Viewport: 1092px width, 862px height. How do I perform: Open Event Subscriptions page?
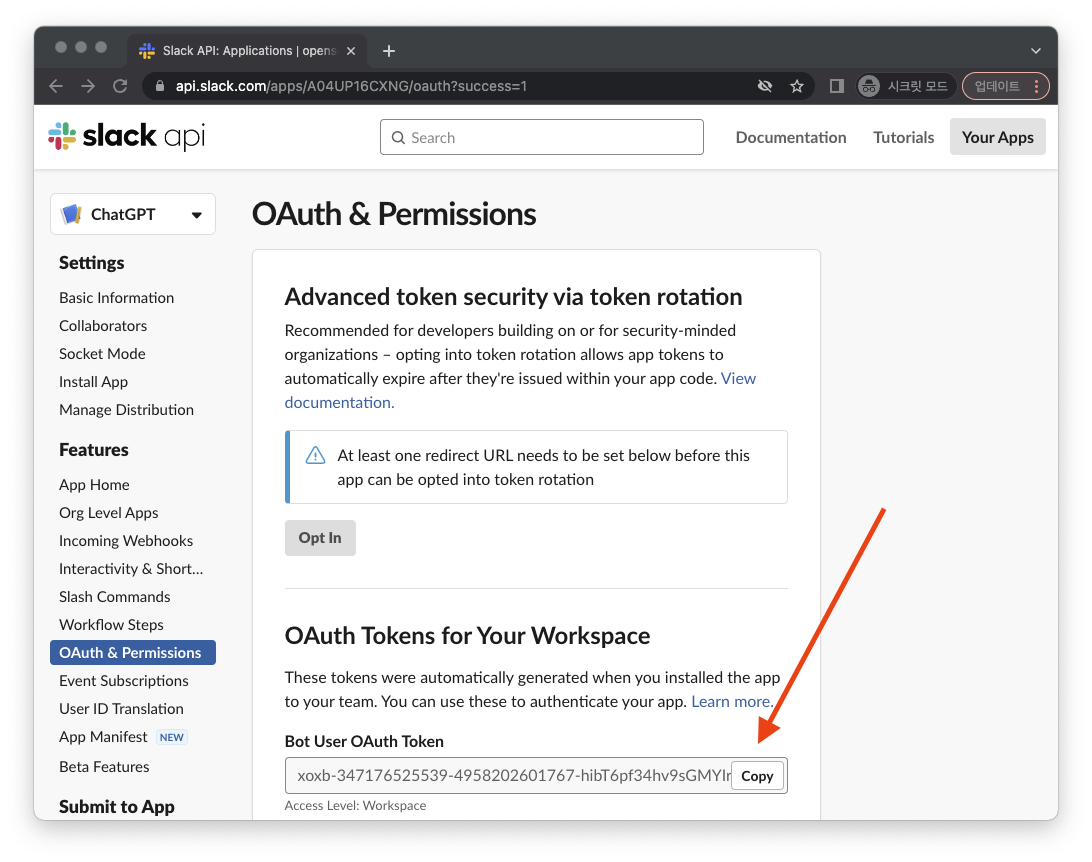click(124, 680)
